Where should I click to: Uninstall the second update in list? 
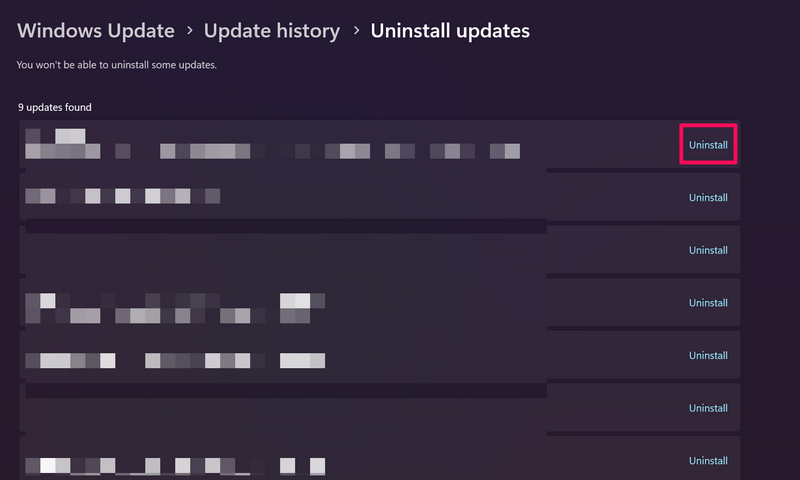tap(708, 197)
